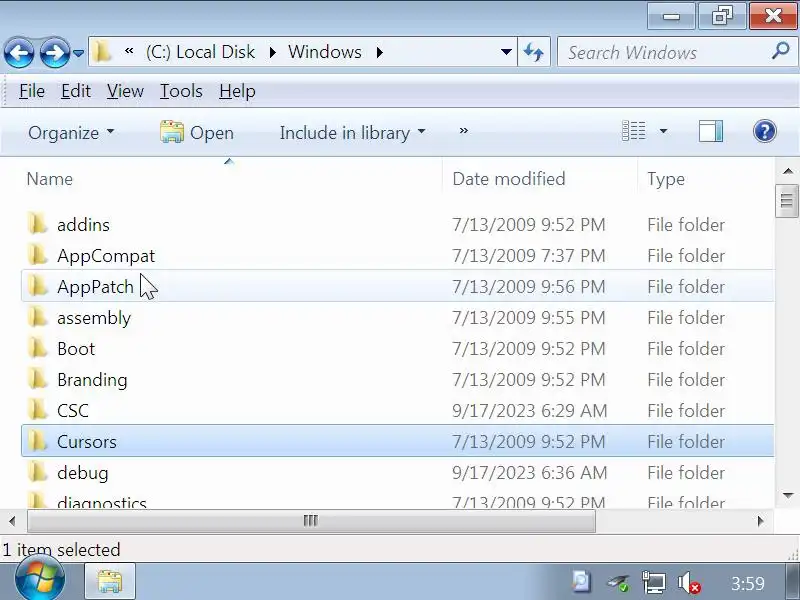
Task: Go forward using the Forward arrow button
Action: click(x=54, y=53)
